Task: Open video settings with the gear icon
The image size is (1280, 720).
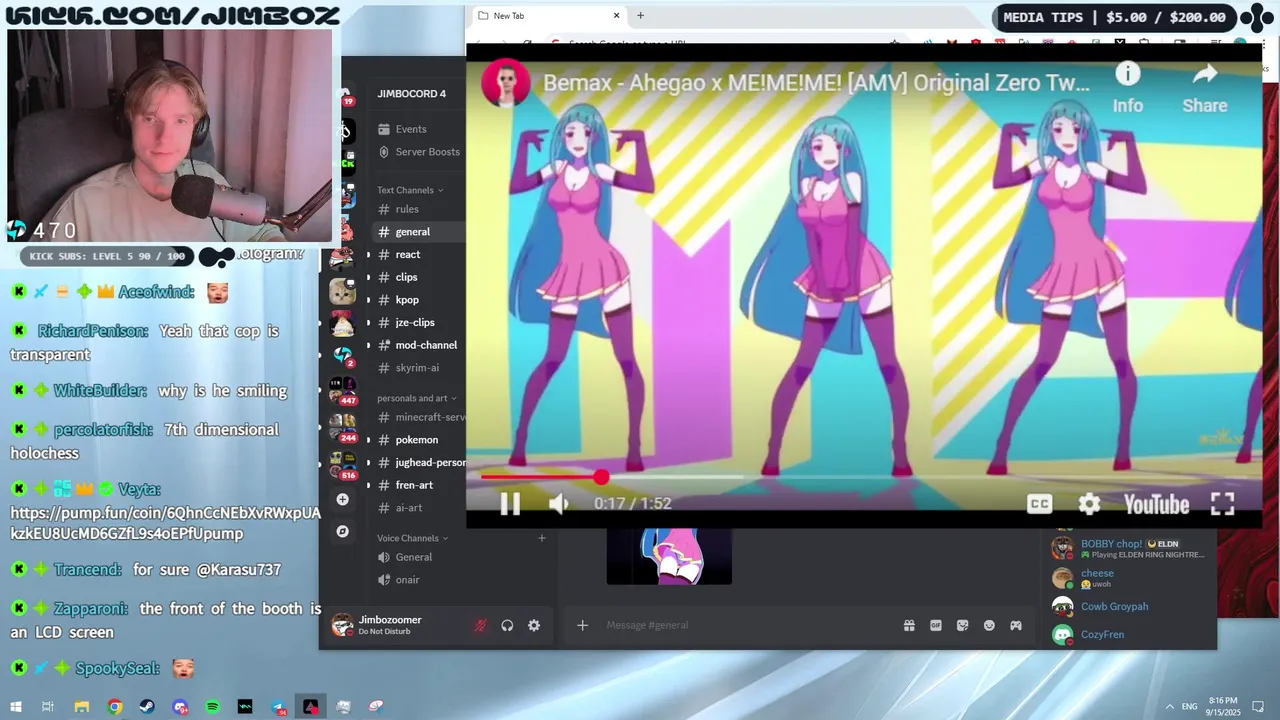Action: [x=1089, y=504]
